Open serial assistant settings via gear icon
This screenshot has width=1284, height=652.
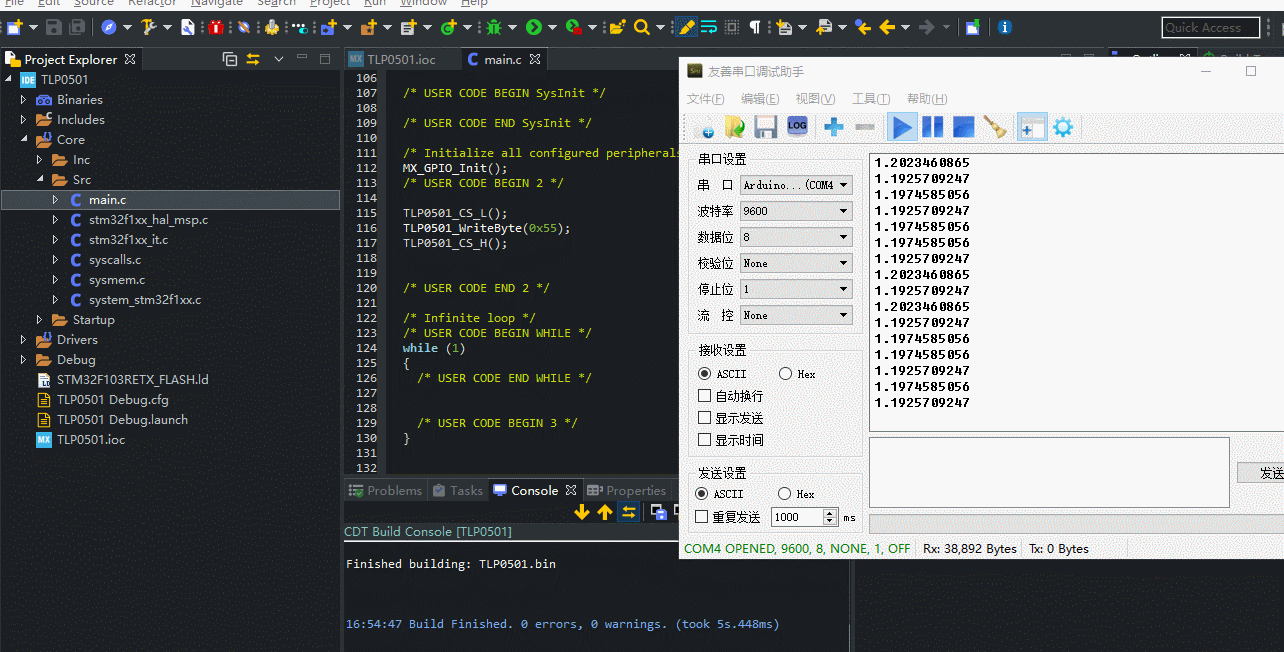click(1060, 127)
